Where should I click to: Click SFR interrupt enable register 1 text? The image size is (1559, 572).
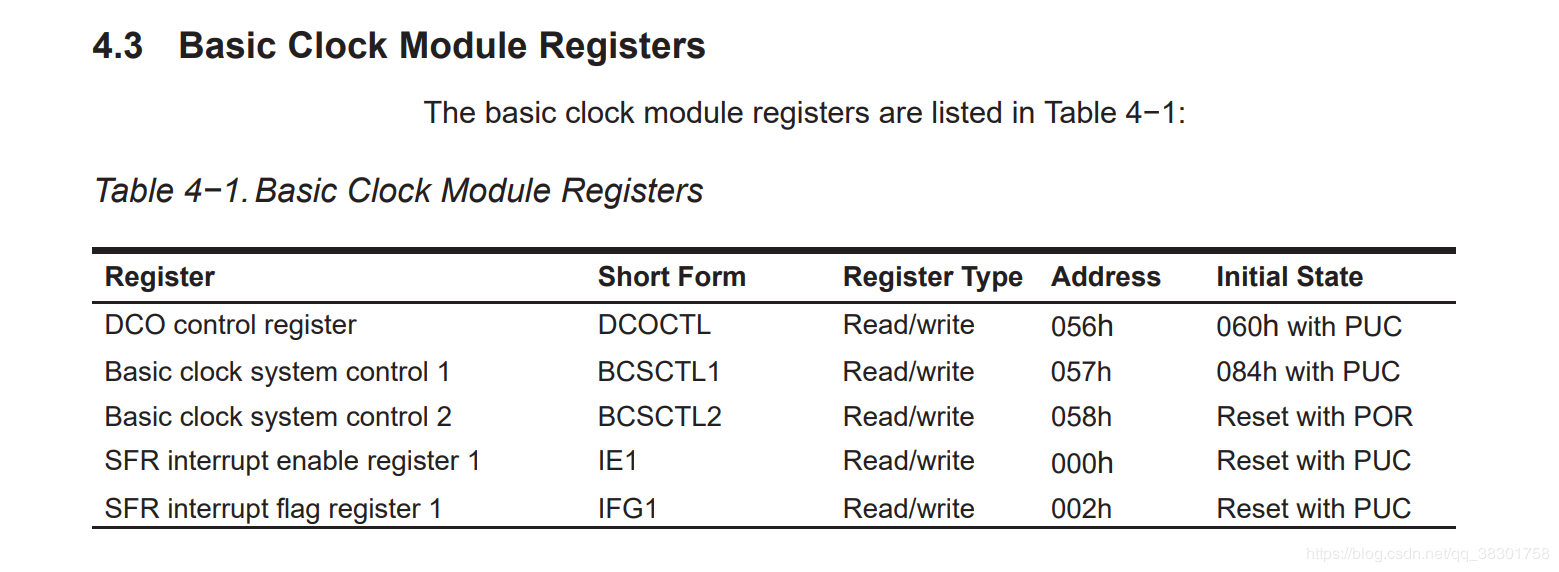[292, 462]
